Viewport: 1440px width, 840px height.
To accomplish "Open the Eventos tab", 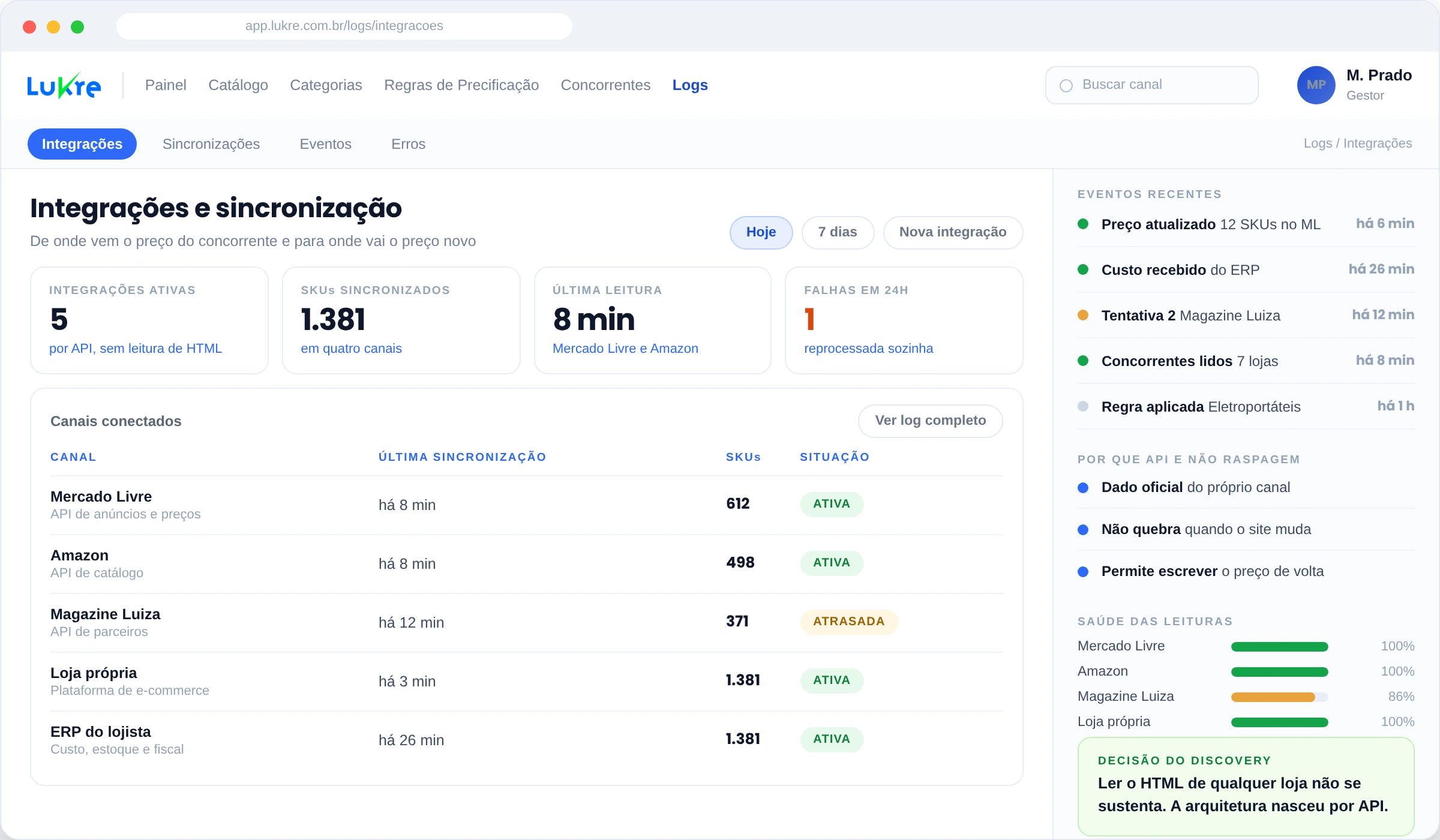I will pyautogui.click(x=325, y=144).
